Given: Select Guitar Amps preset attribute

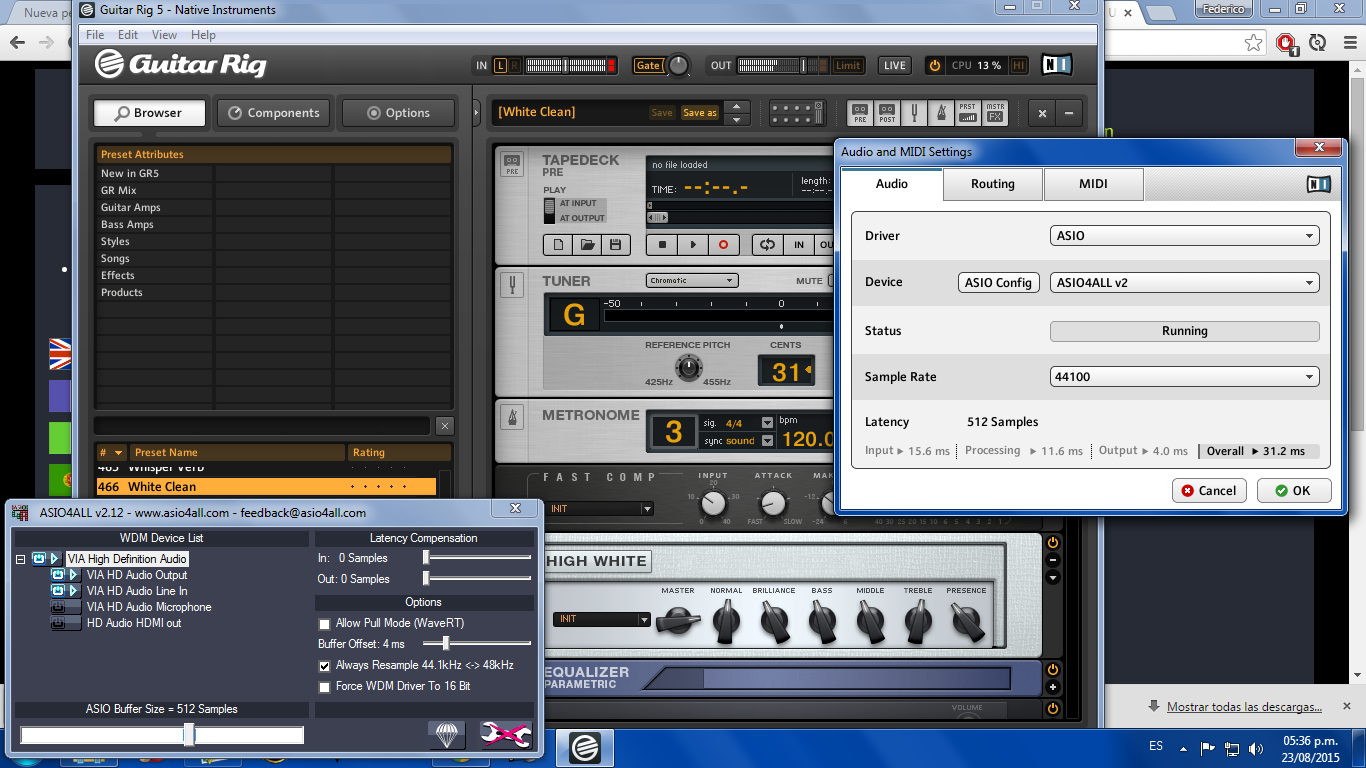Looking at the screenshot, I should click(131, 207).
